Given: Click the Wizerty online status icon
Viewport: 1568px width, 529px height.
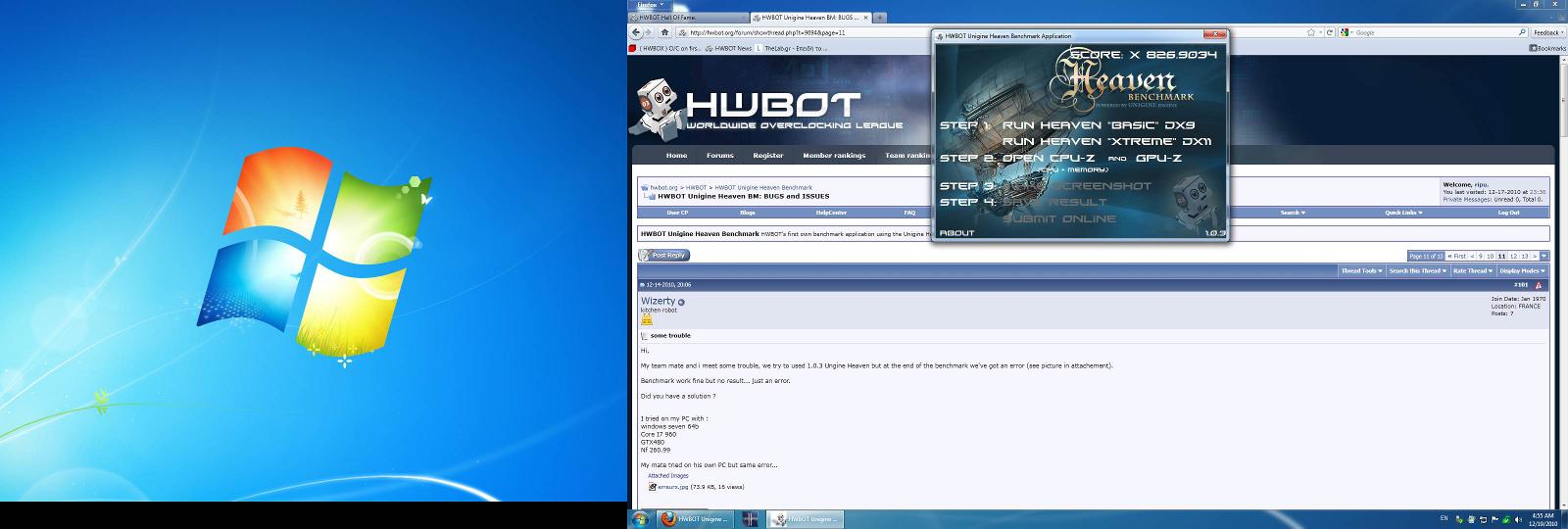Looking at the screenshot, I should tap(681, 302).
